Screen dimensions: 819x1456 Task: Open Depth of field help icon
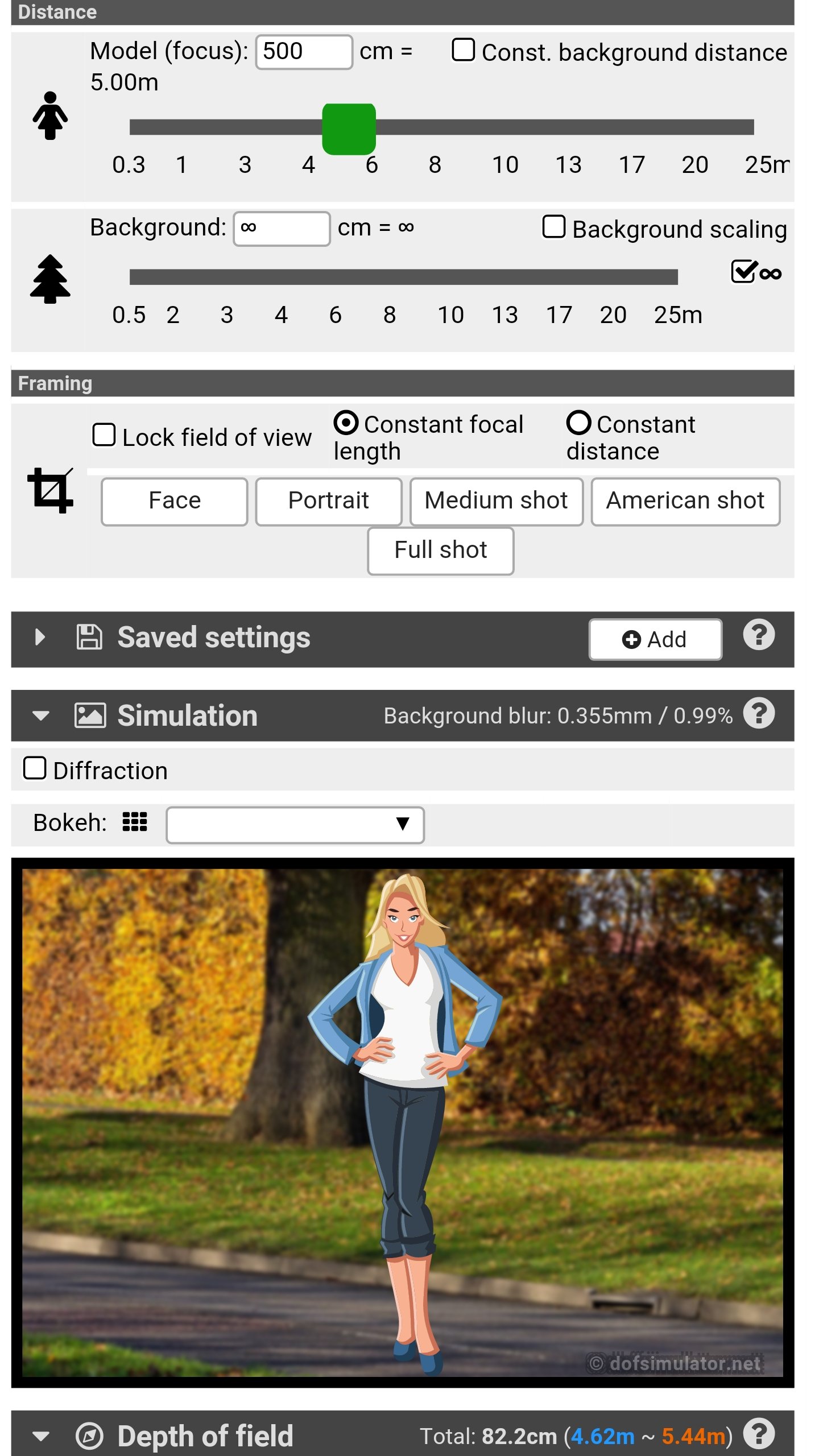759,1434
